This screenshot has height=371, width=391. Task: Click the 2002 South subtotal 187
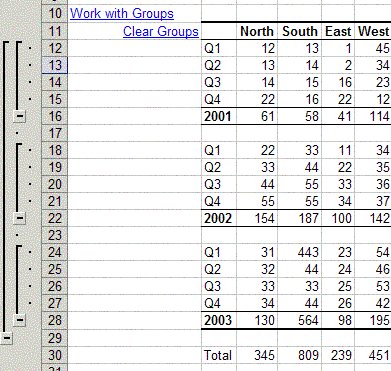pos(299,218)
